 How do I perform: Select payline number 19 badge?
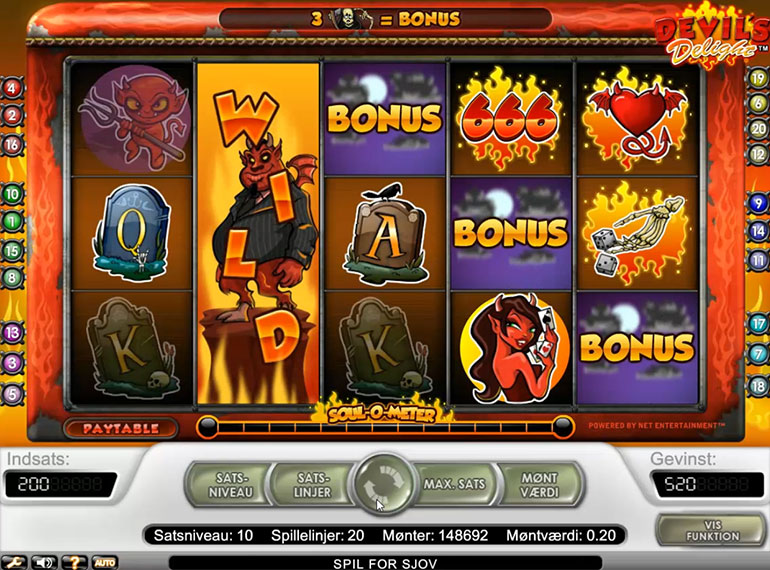tap(758, 78)
